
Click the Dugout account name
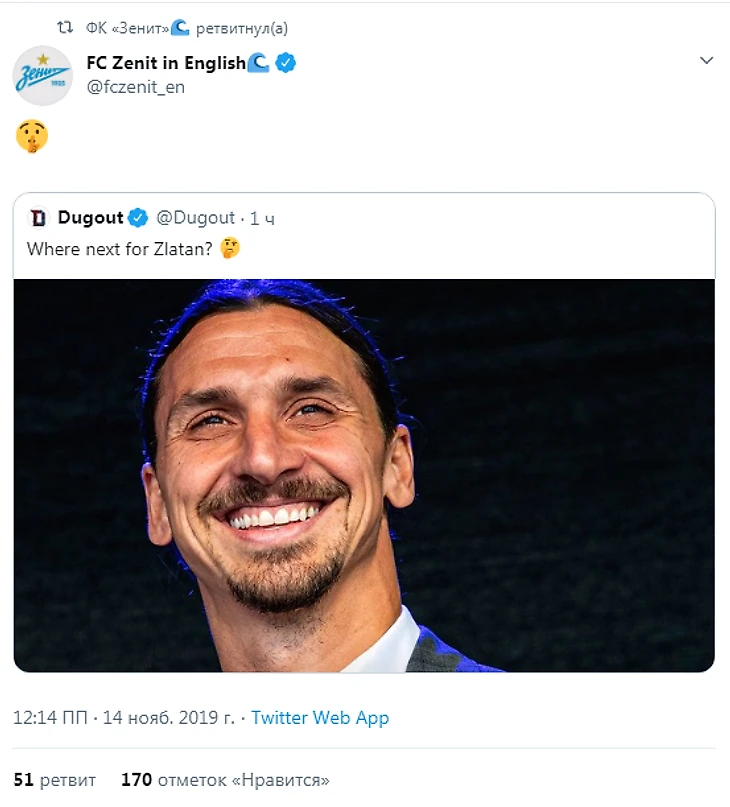[90, 218]
